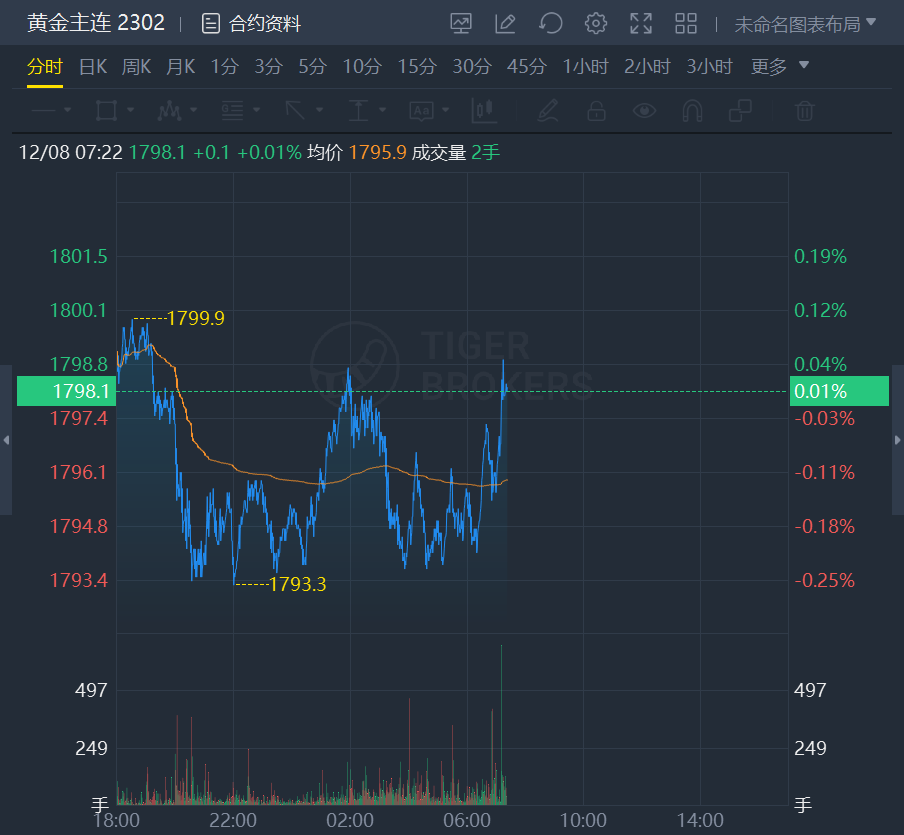Expand the 更多 timeframe dropdown
This screenshot has width=904, height=835.
780,67
